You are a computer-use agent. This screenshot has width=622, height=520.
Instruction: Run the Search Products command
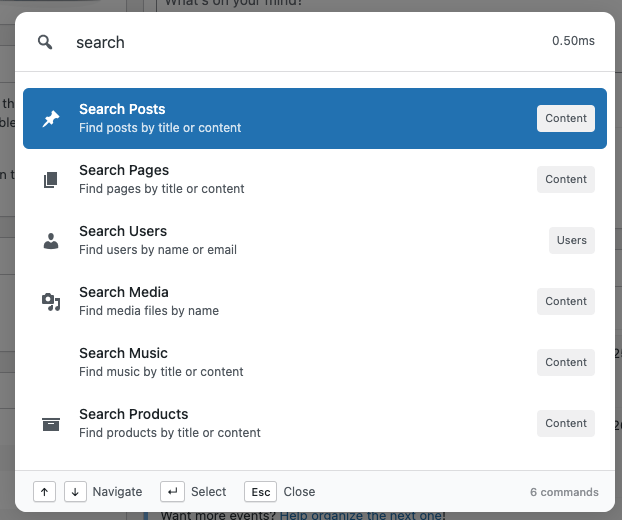pos(315,424)
